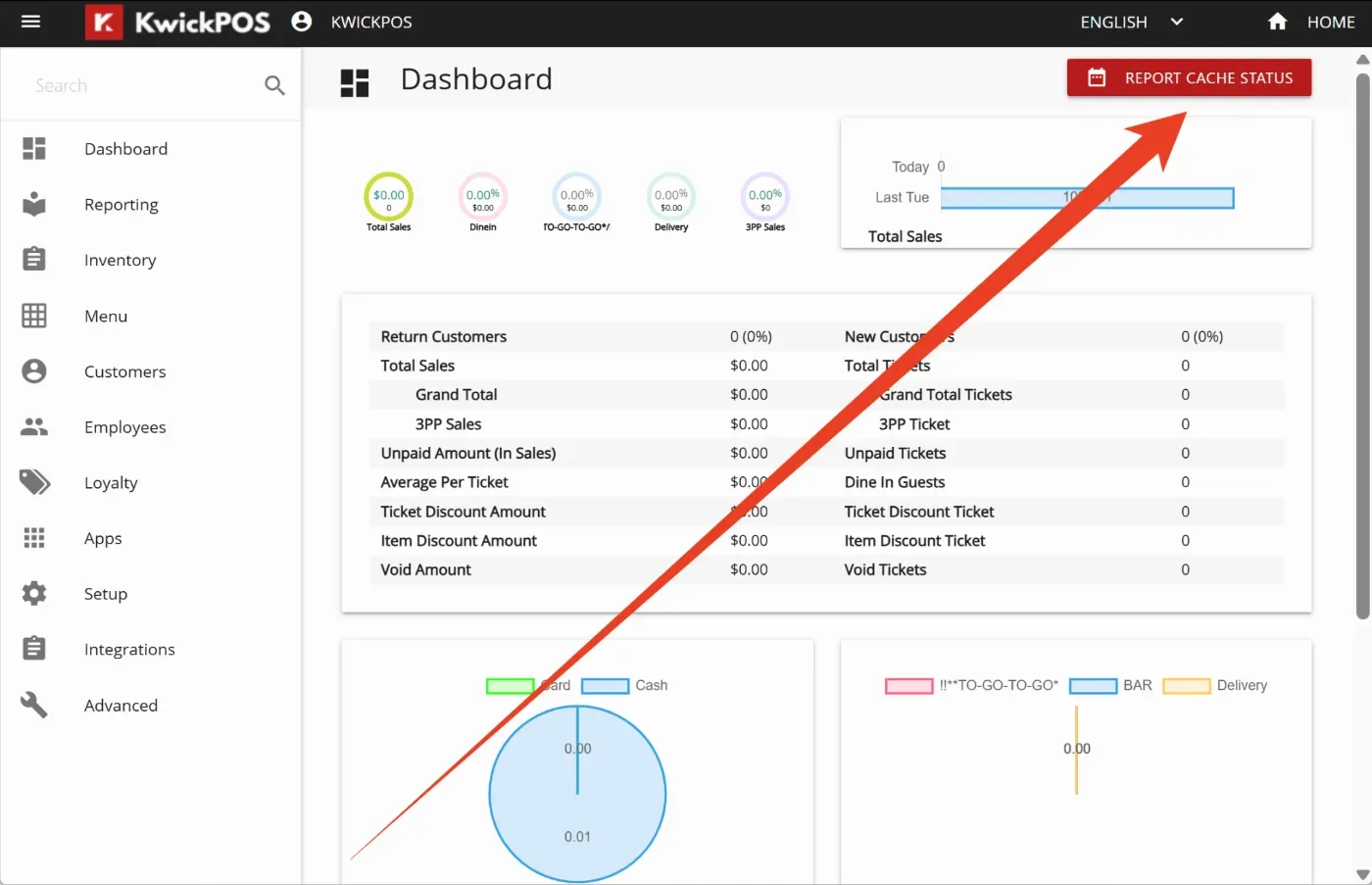Click the KwickPOS logo
The height and width of the screenshot is (885, 1372).
tap(177, 22)
